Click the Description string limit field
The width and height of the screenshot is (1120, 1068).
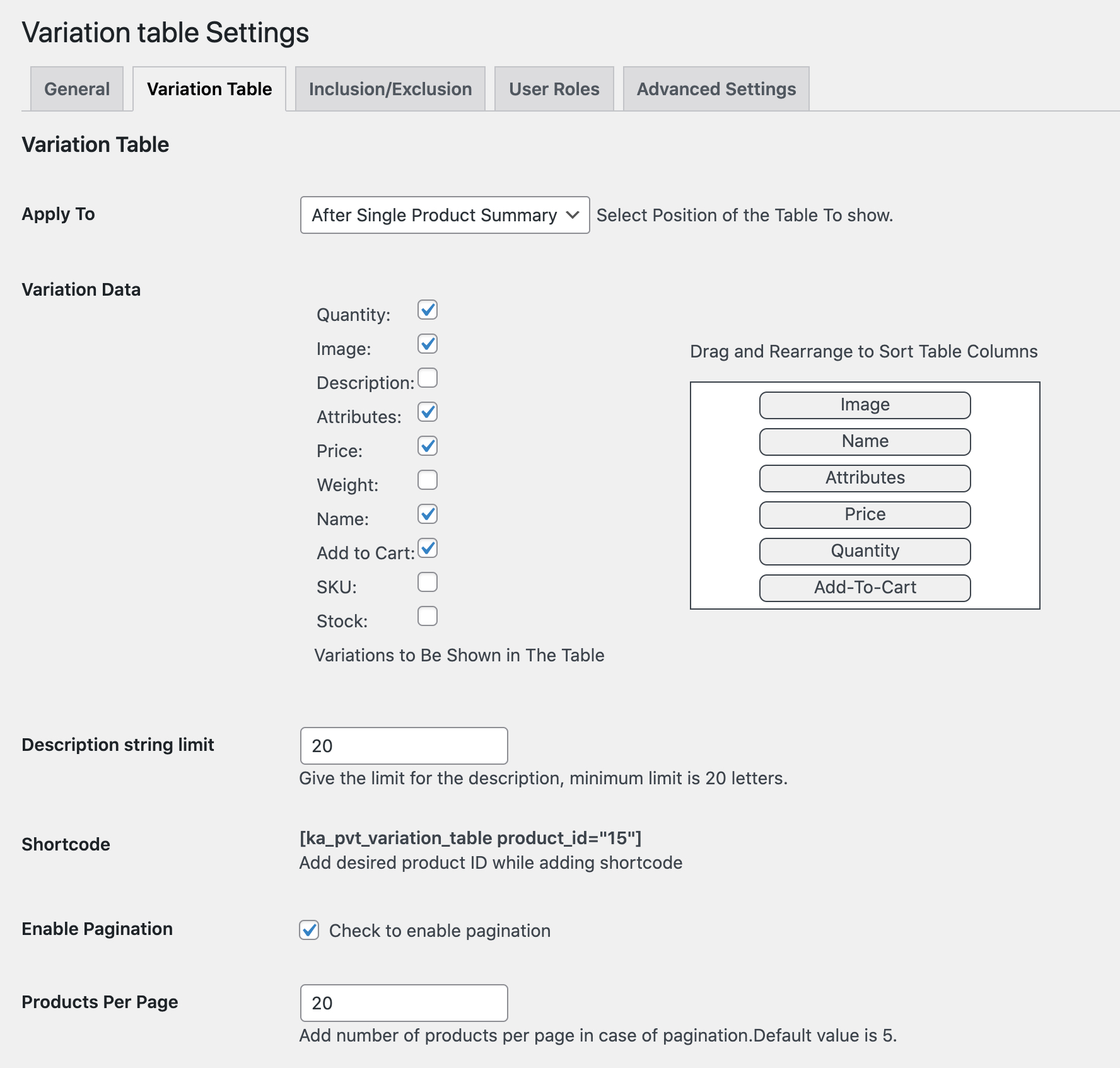click(404, 745)
